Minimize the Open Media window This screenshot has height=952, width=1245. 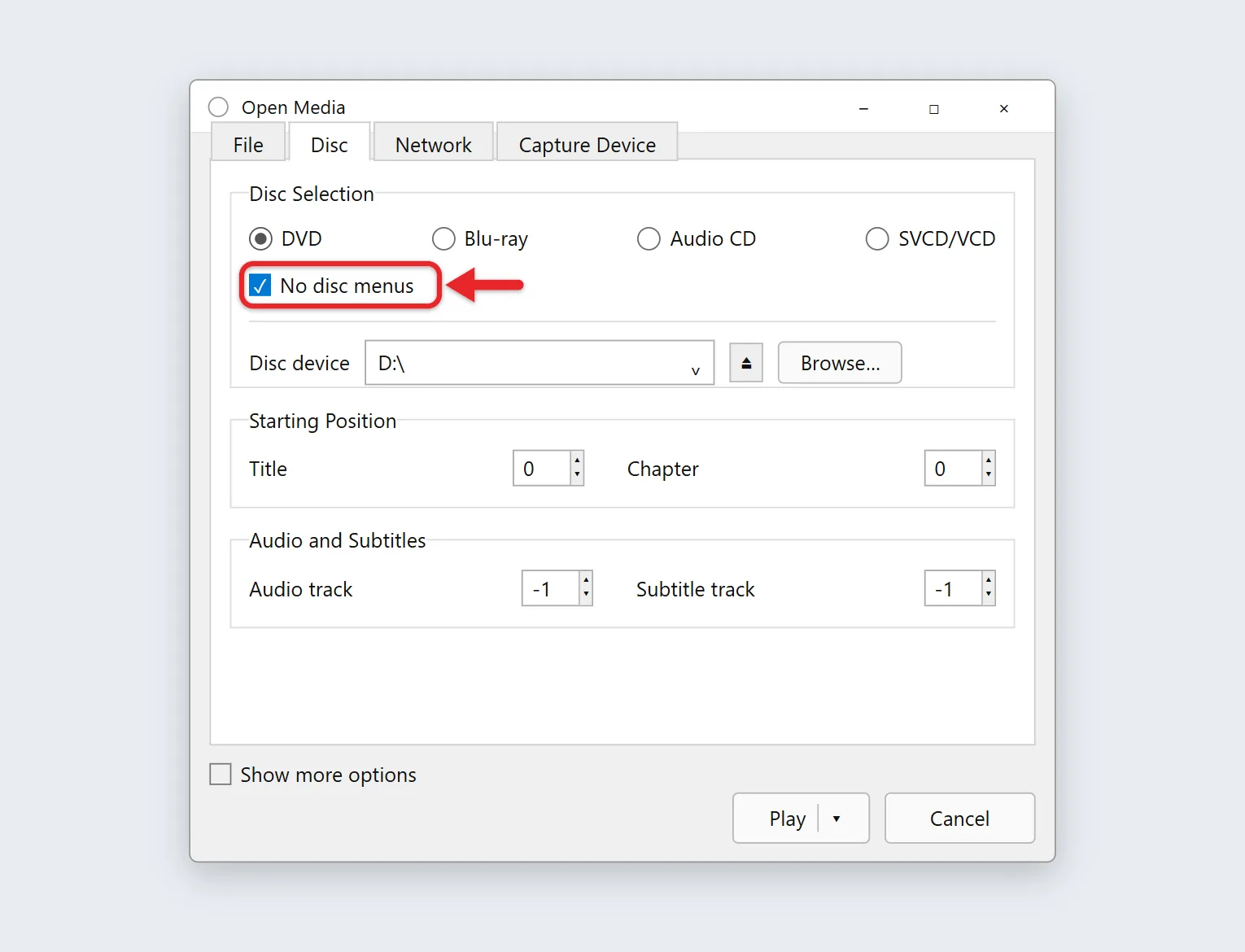click(x=863, y=108)
